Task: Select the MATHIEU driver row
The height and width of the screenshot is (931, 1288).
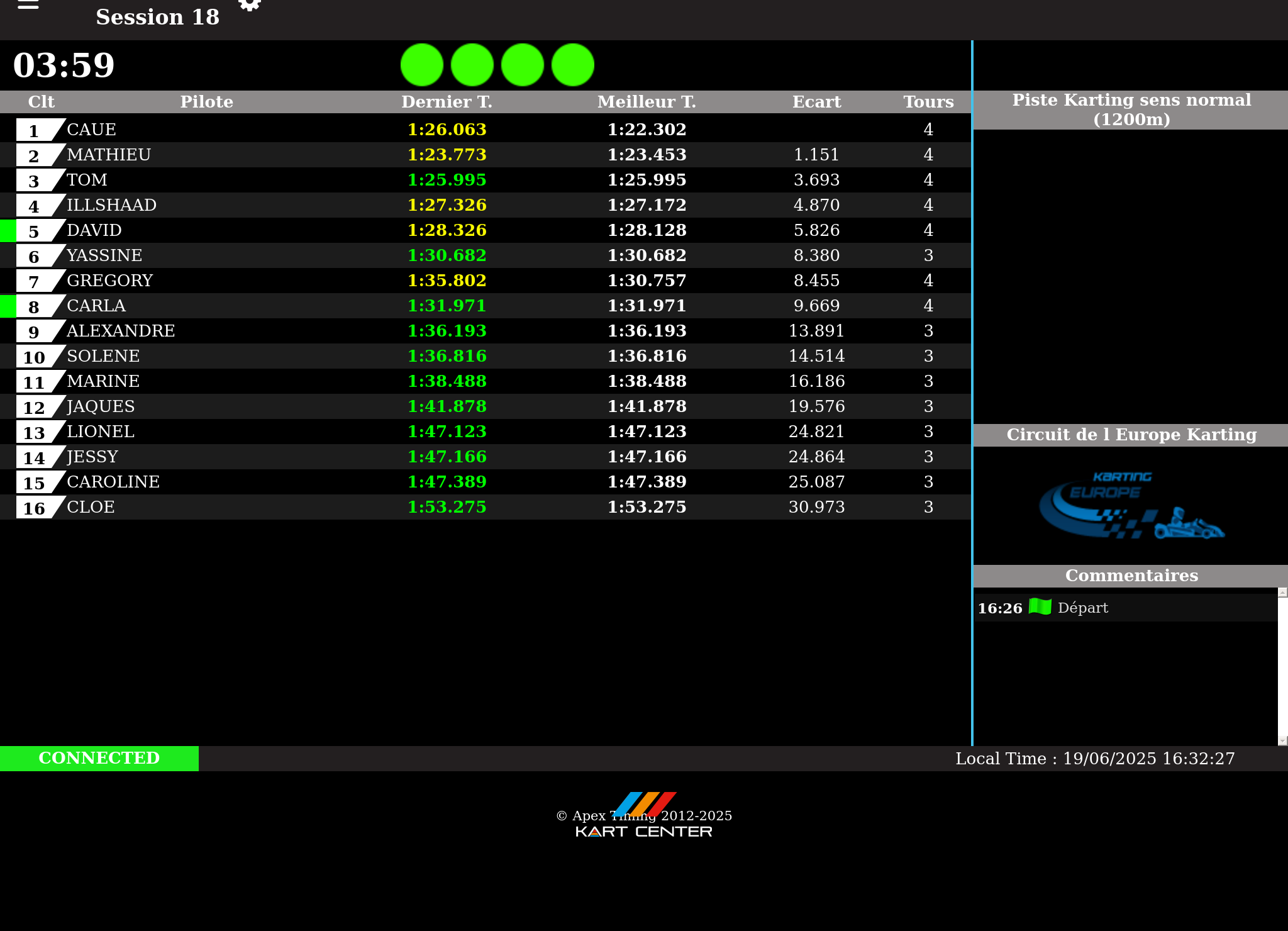Action: point(109,155)
